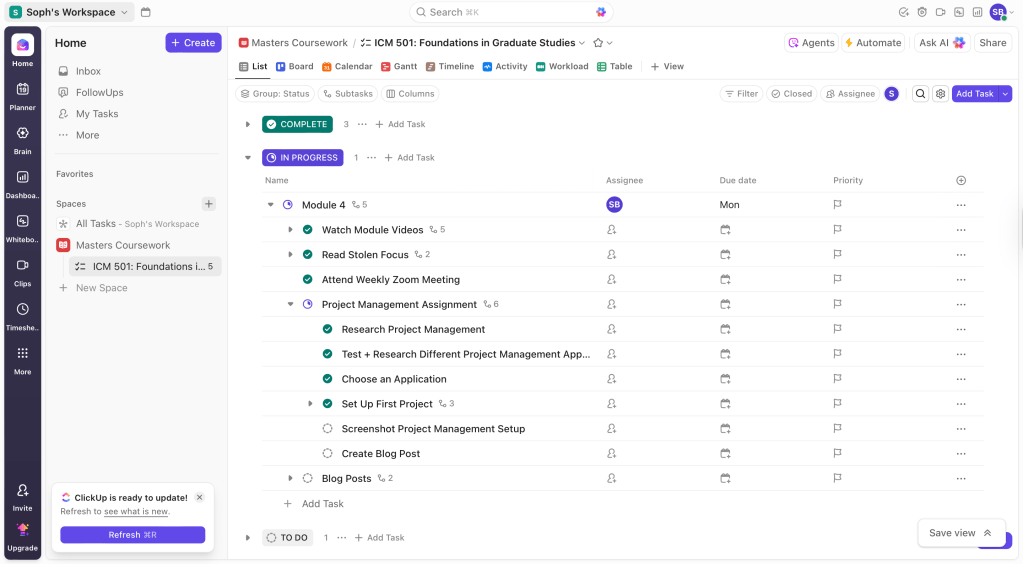Click the list settings gear icon
The image size is (1023, 564).
[x=940, y=94]
